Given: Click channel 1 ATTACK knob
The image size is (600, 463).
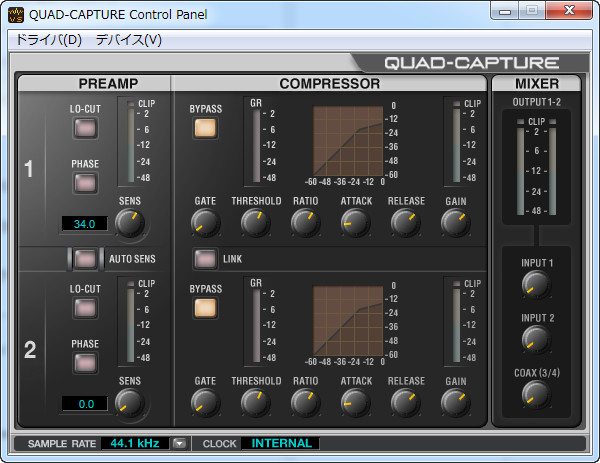Looking at the screenshot, I should click(x=355, y=223).
